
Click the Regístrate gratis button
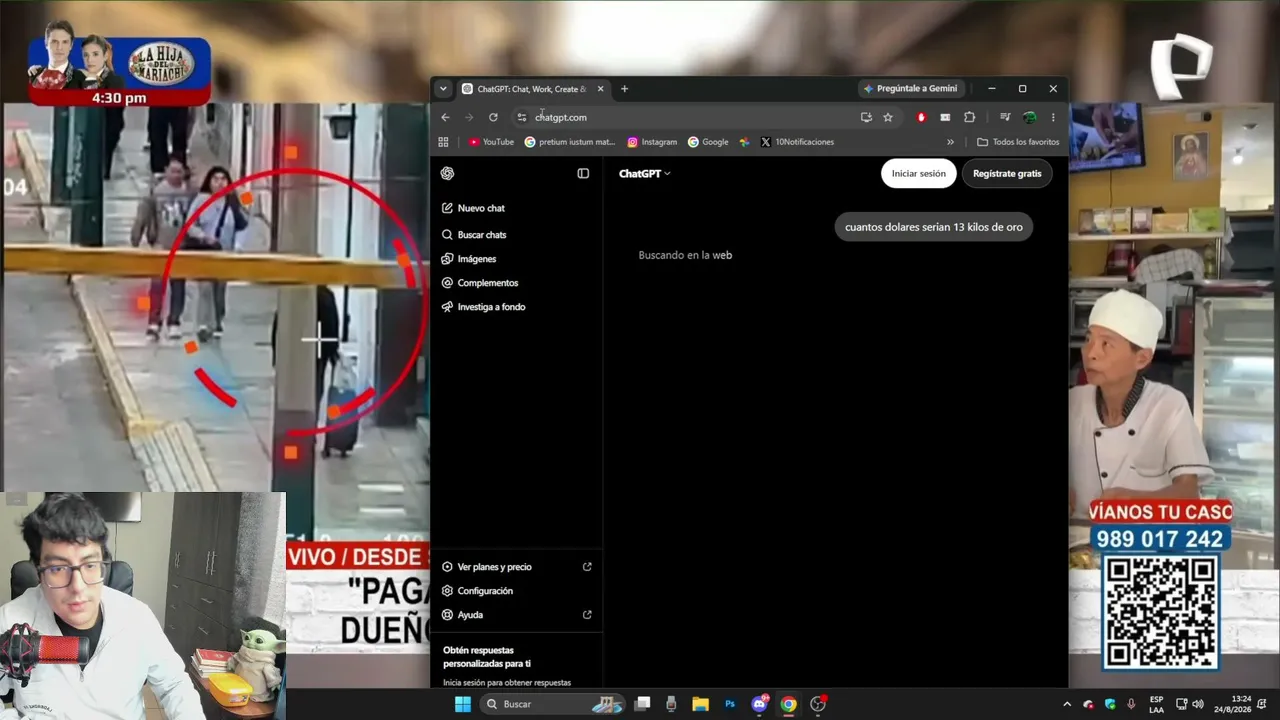[1007, 173]
